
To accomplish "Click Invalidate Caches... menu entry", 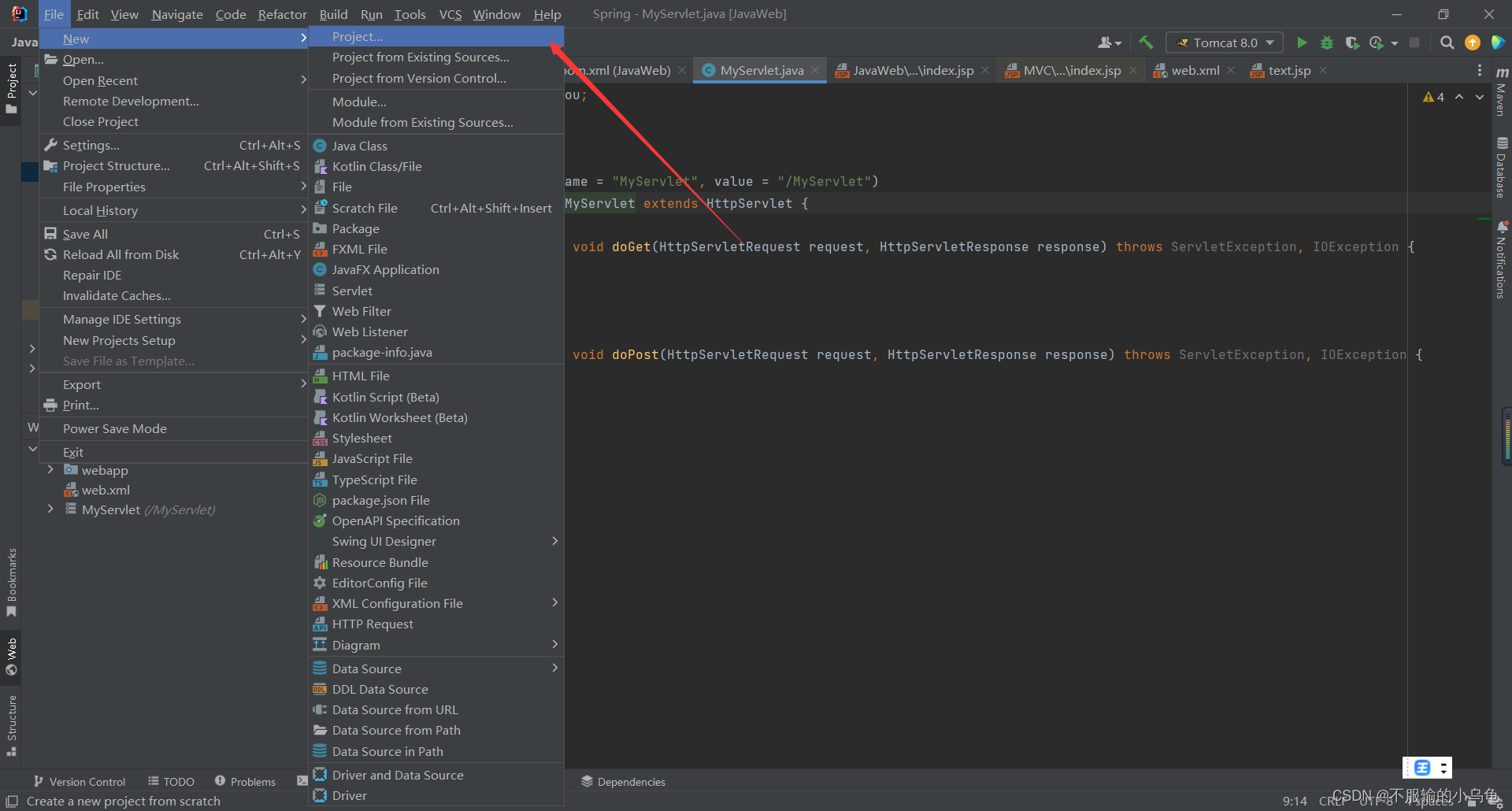I will point(173,295).
